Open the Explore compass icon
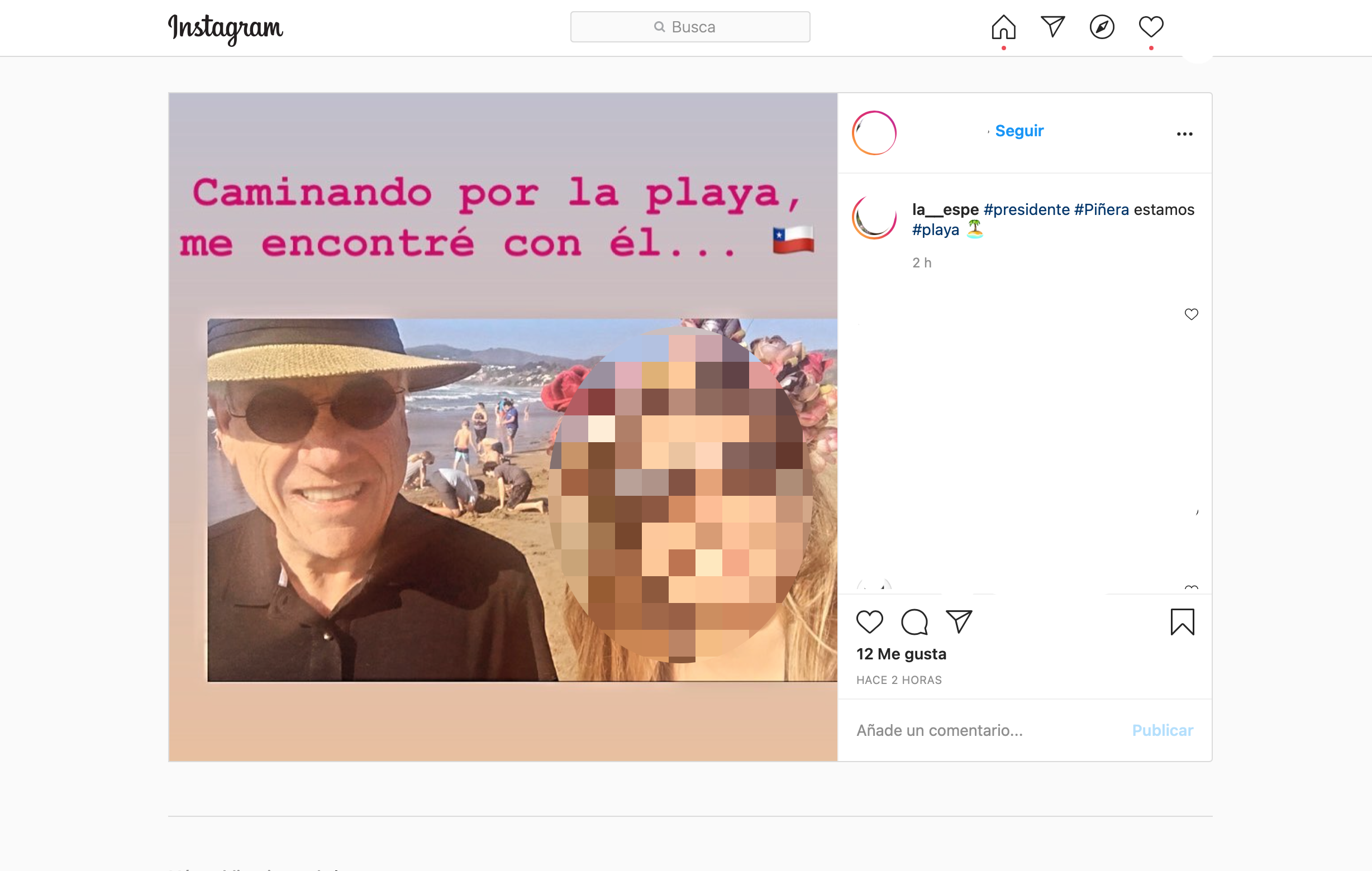This screenshot has height=871, width=1372. coord(1102,27)
